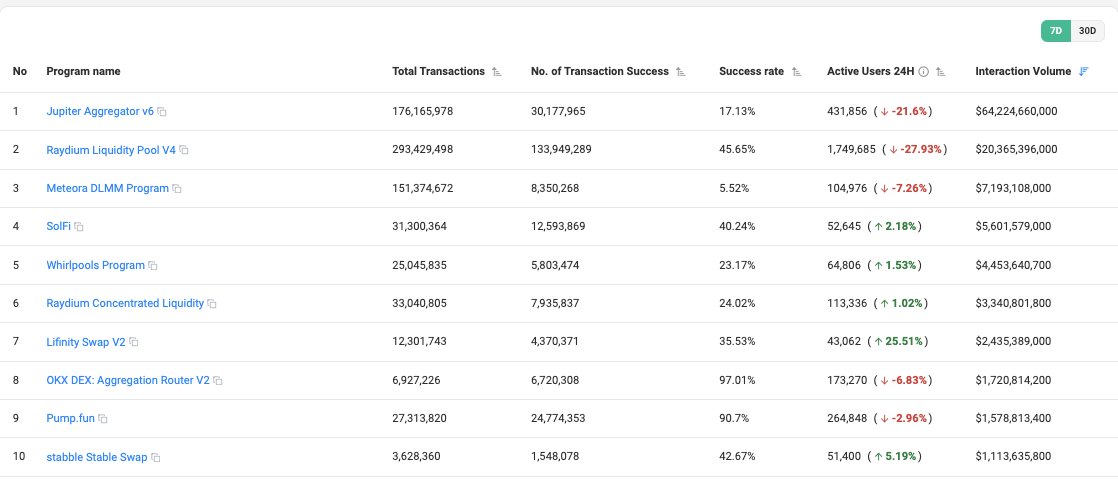This screenshot has height=482, width=1118.
Task: Open Meteora DLMM Program link
Action: (x=108, y=188)
